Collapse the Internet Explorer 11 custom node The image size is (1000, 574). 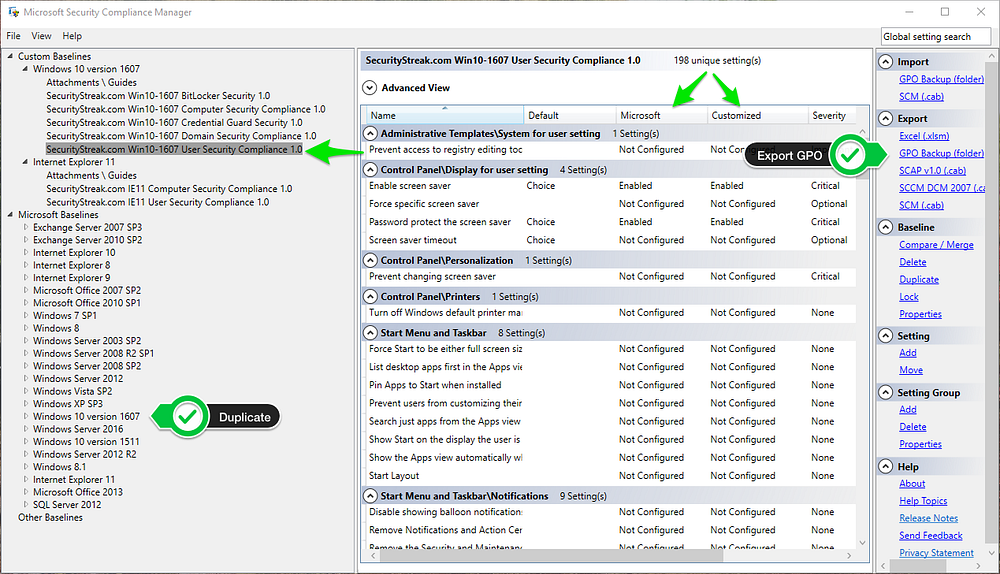tap(26, 162)
